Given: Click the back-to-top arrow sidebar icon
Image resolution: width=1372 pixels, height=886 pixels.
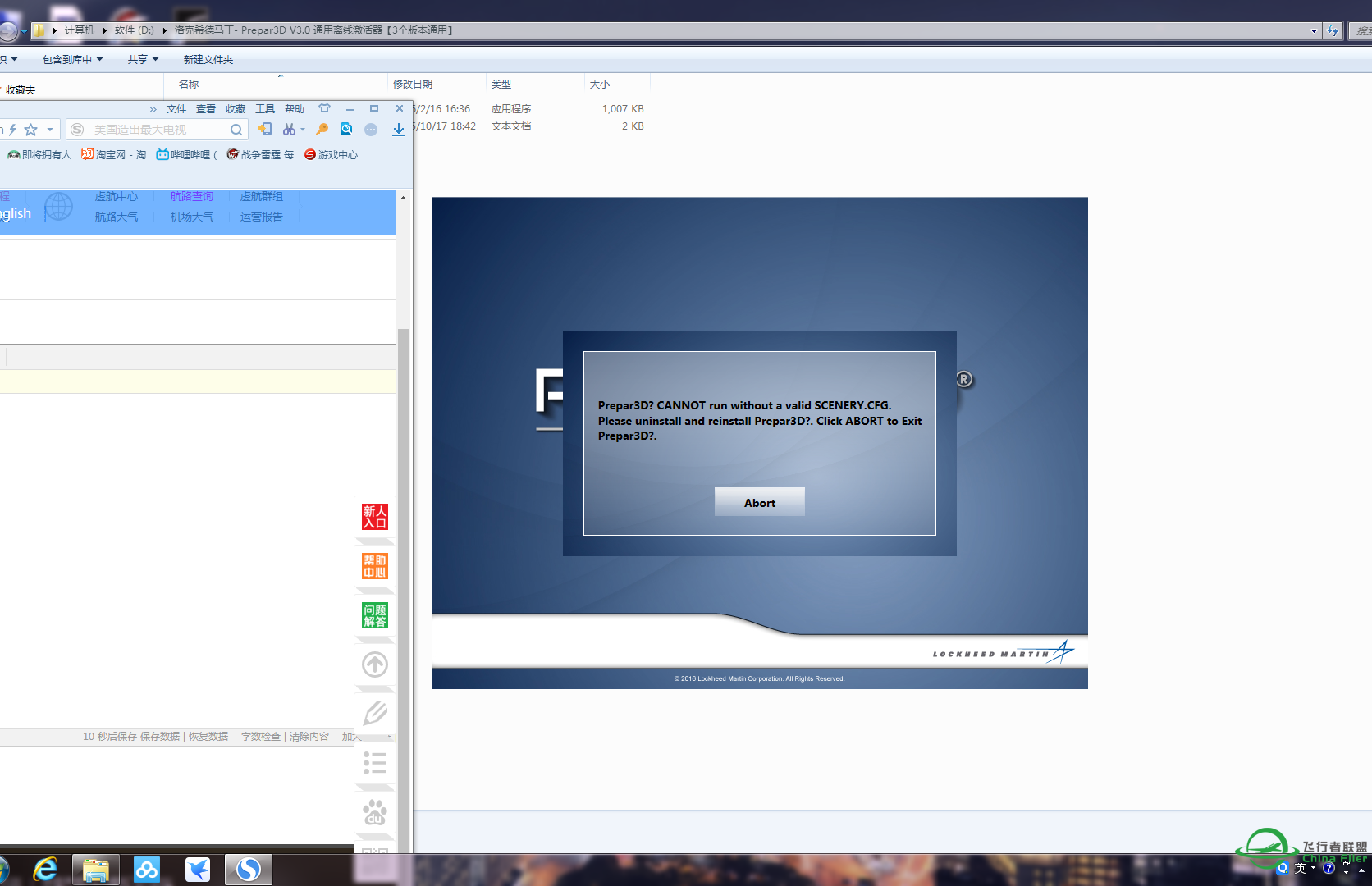Looking at the screenshot, I should point(375,664).
